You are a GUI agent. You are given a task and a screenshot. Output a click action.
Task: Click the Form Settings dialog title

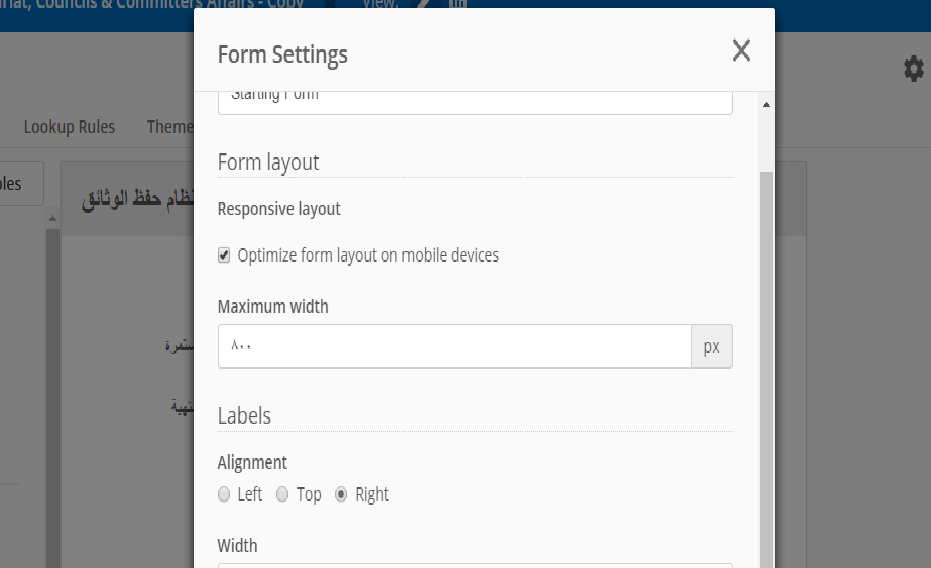tap(283, 55)
